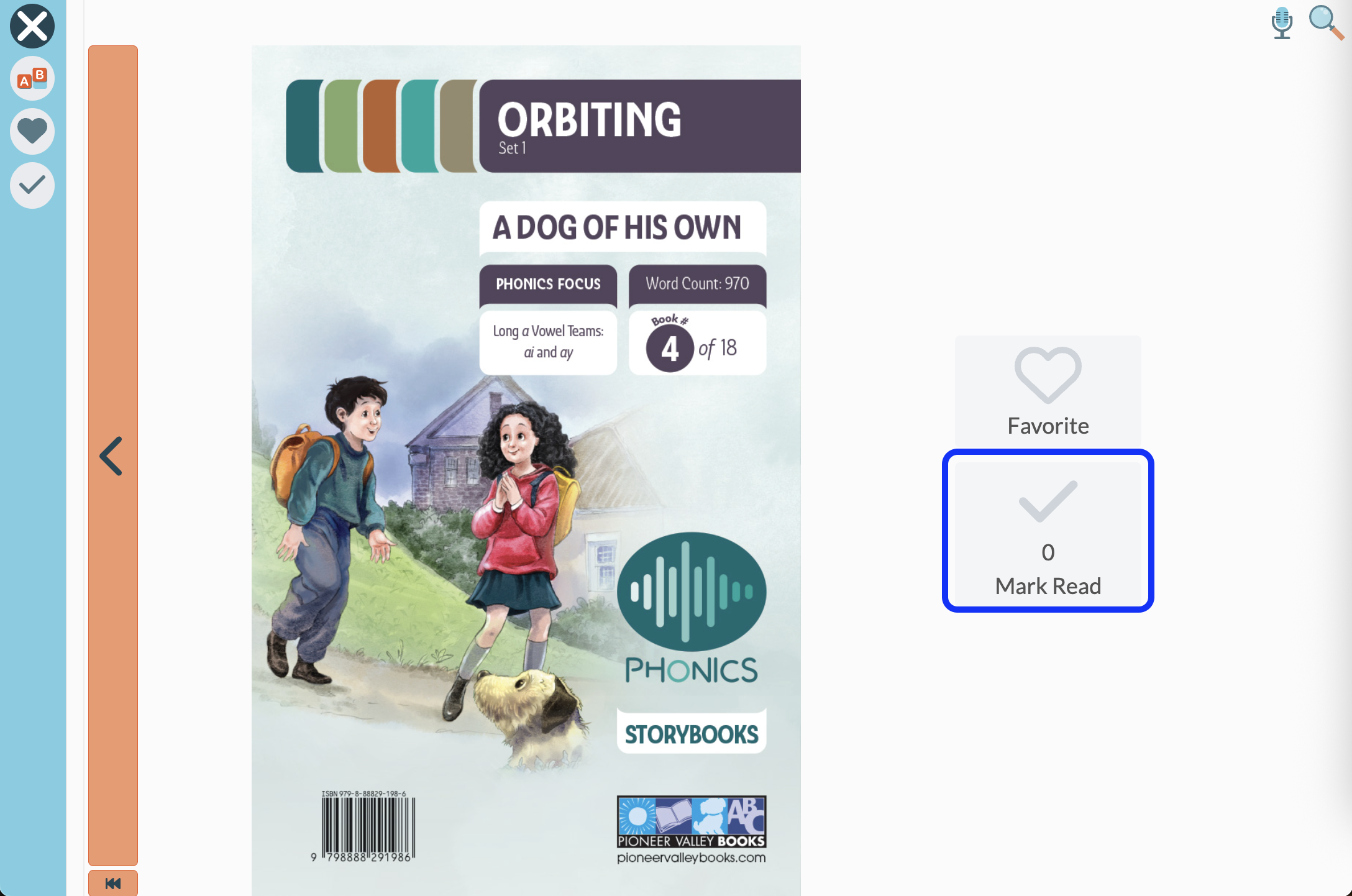The image size is (1352, 896).
Task: Open the magnifying glass zoom tool
Action: tap(1326, 23)
